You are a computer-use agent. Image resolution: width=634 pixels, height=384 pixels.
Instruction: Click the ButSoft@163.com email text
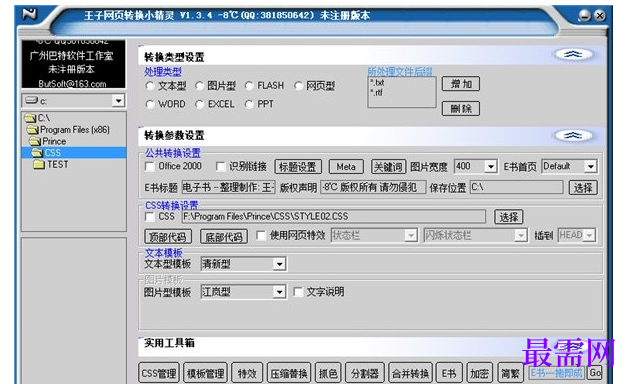[x=72, y=84]
